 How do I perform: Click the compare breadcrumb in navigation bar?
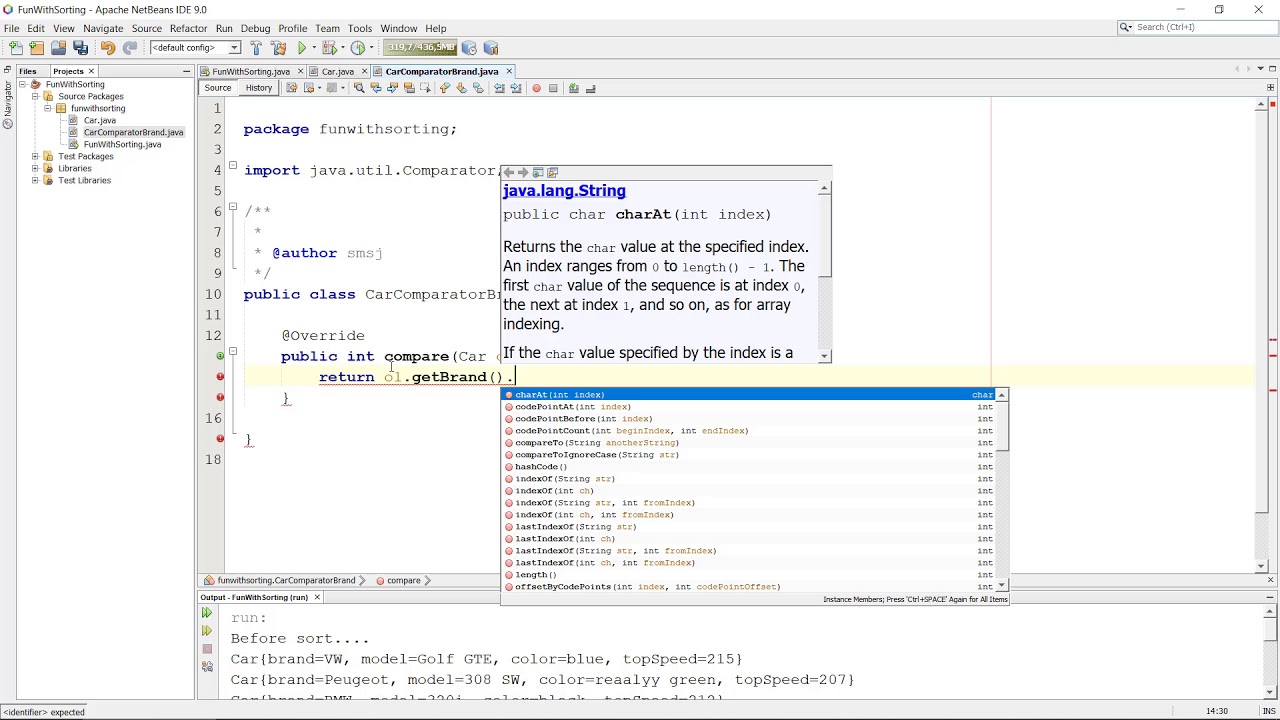(404, 580)
